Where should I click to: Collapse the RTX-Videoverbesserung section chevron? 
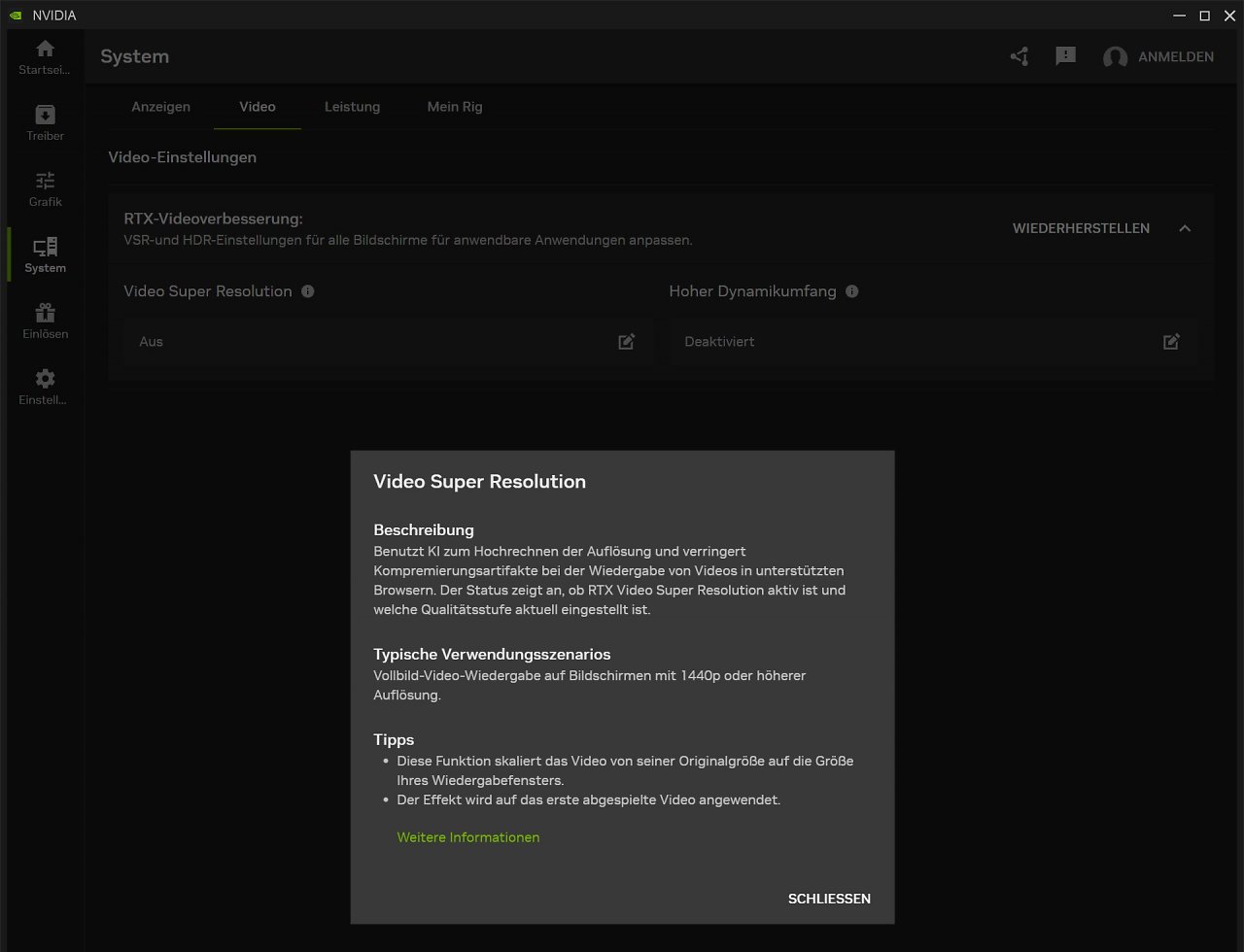(1184, 228)
